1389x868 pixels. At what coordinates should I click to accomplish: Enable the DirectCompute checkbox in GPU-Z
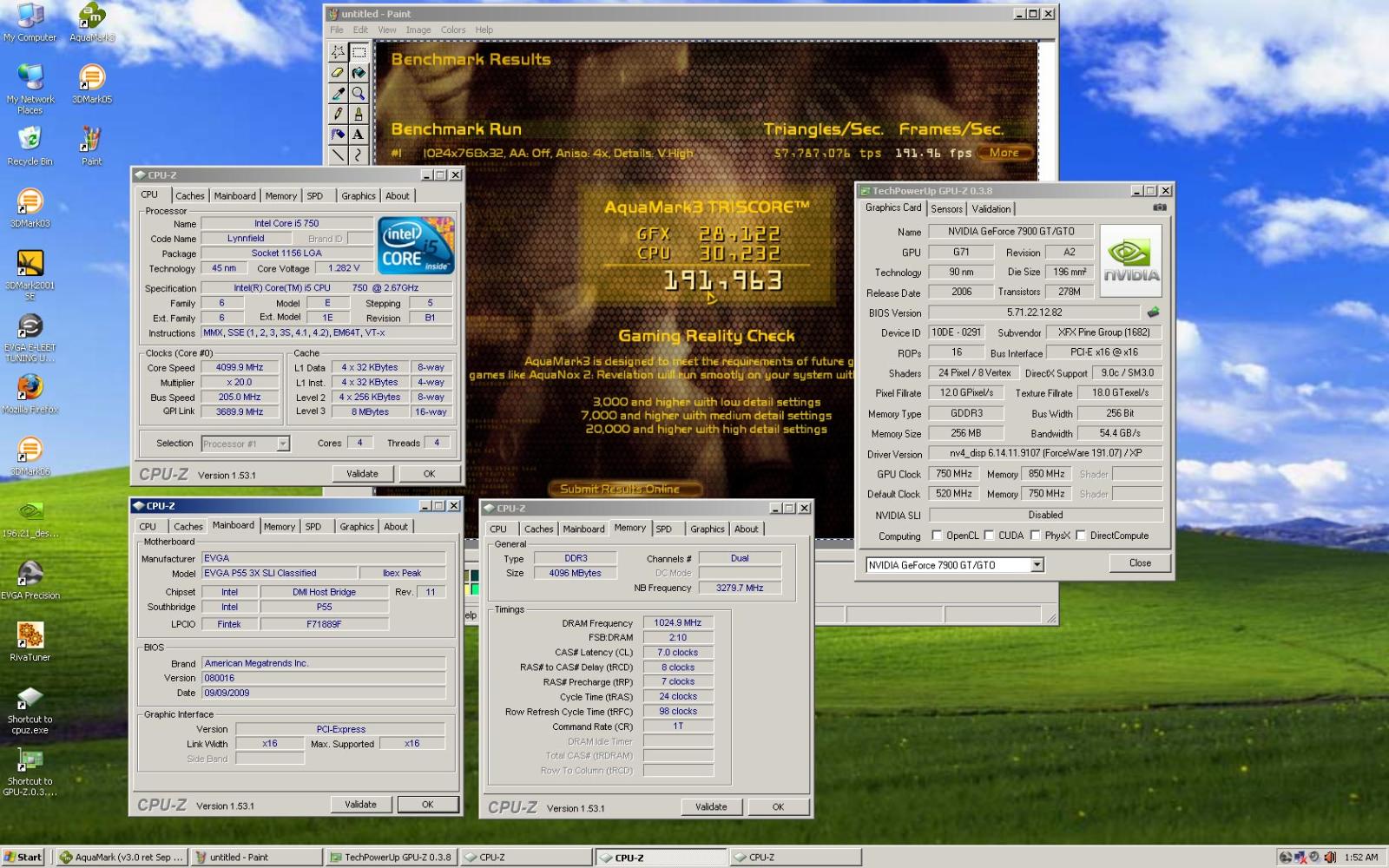1080,536
